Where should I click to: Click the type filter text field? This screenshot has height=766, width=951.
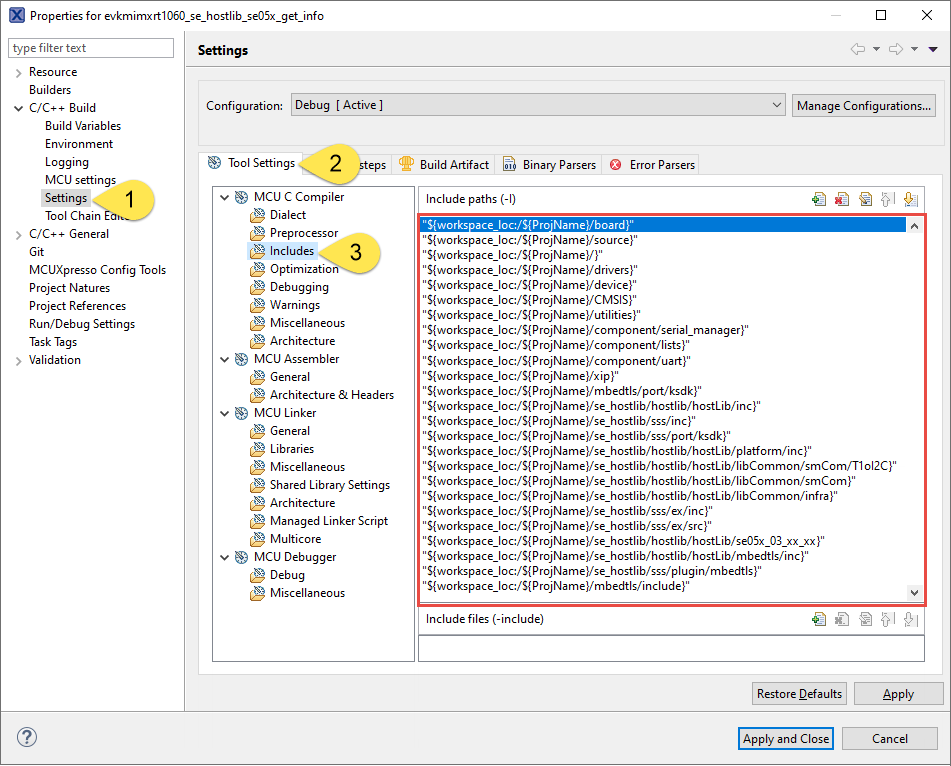pos(91,48)
